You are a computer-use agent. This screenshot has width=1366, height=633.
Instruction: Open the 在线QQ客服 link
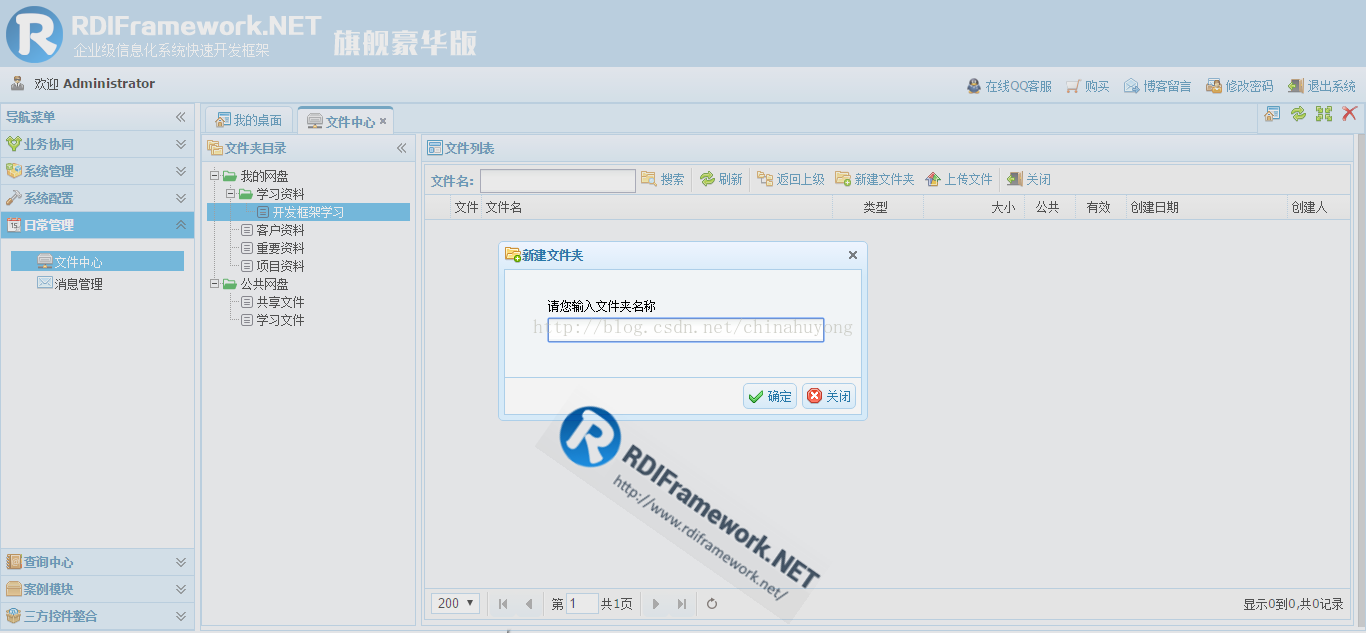pyautogui.click(x=1009, y=86)
